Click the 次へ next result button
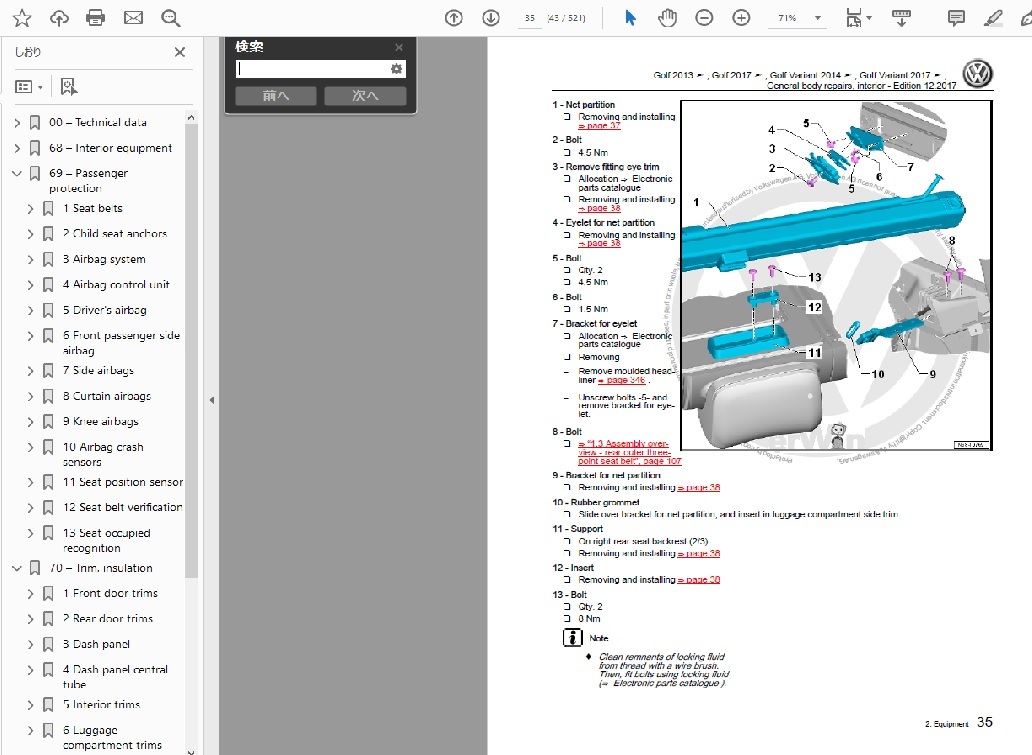This screenshot has height=755, width=1032. (365, 95)
